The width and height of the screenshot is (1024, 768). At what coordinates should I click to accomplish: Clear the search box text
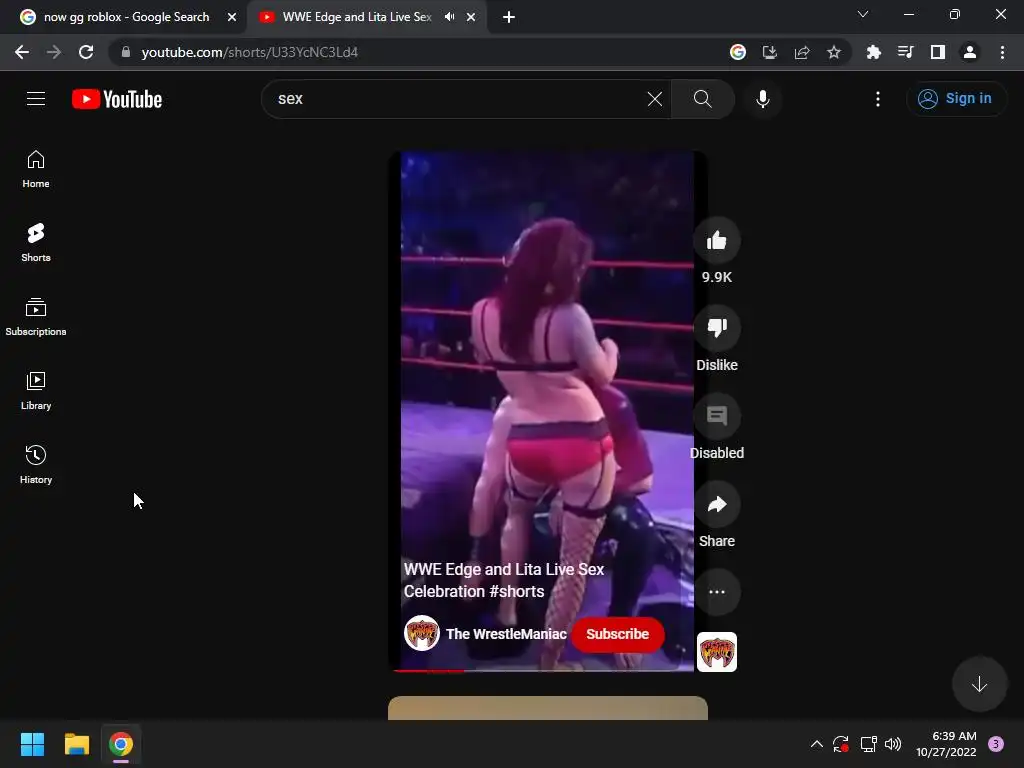[x=654, y=99]
